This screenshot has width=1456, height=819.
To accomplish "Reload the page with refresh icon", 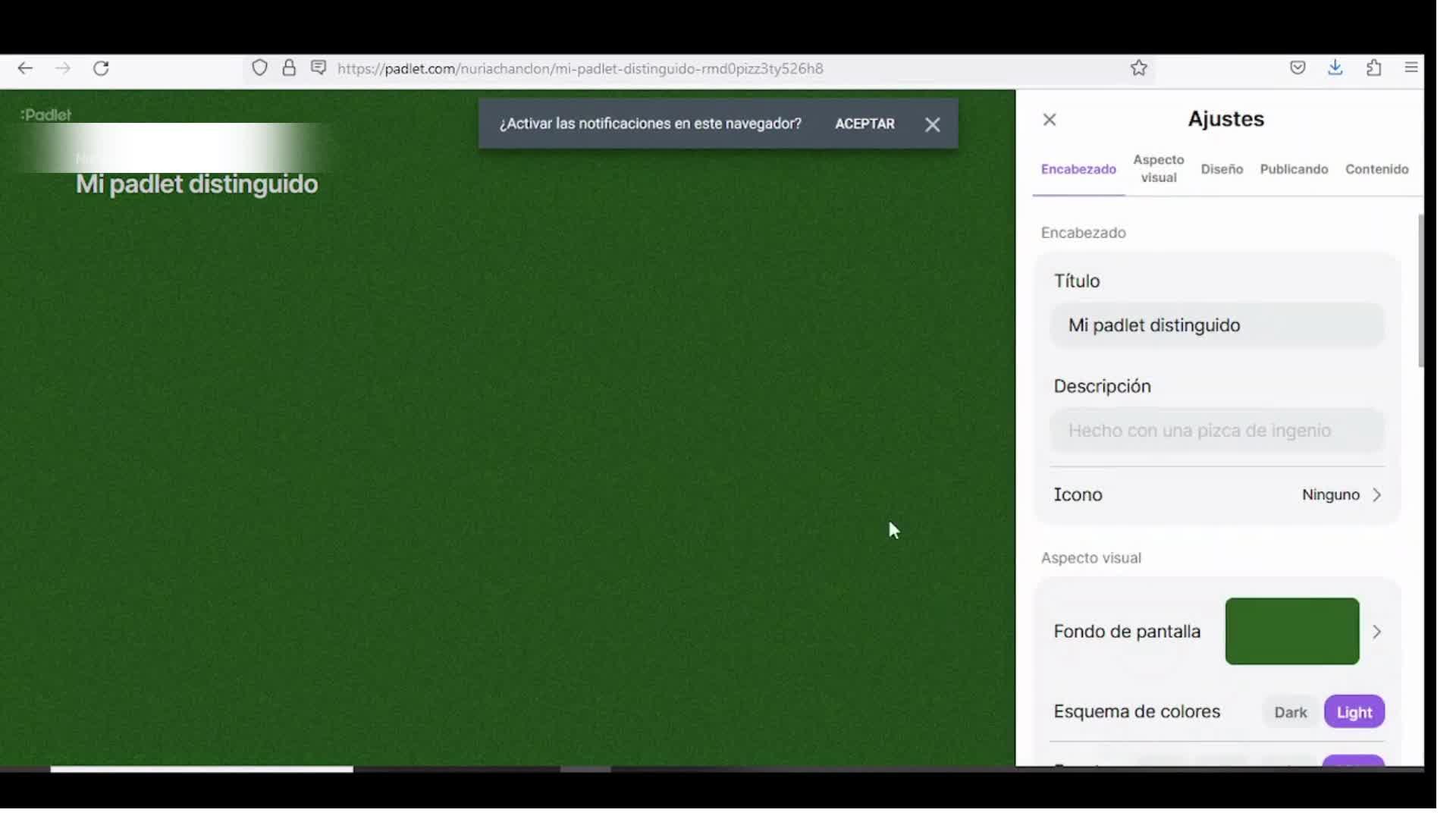I will (x=101, y=69).
